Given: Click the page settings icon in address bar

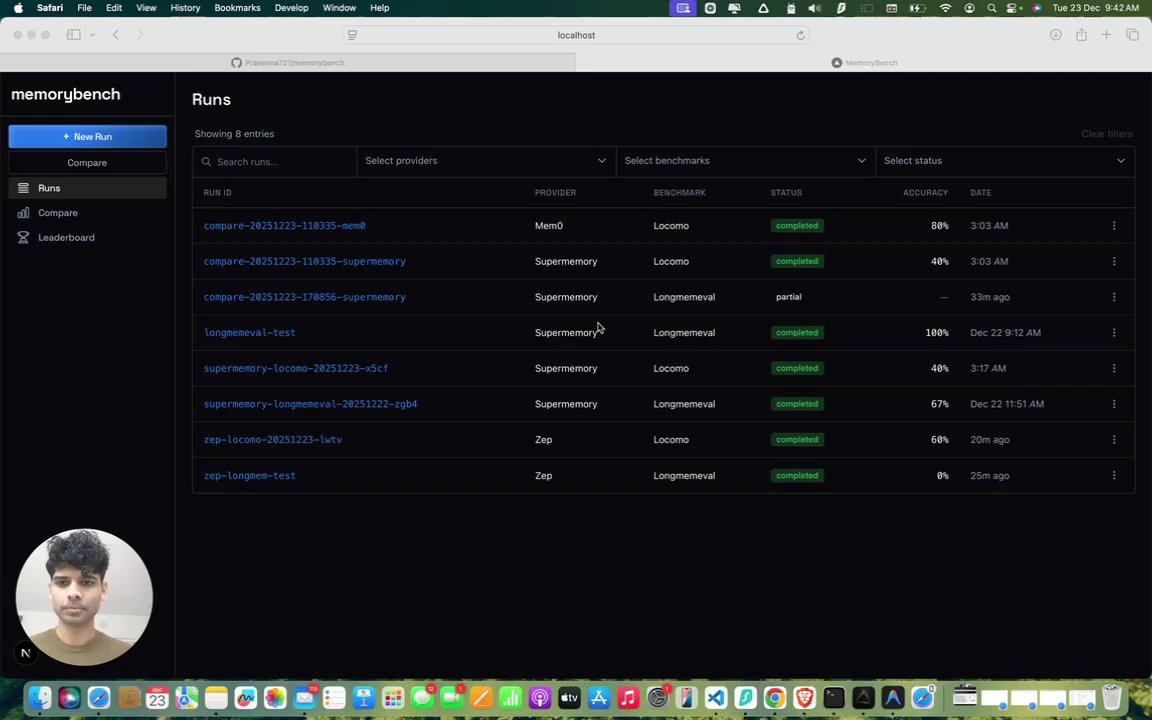Looking at the screenshot, I should coord(353,35).
